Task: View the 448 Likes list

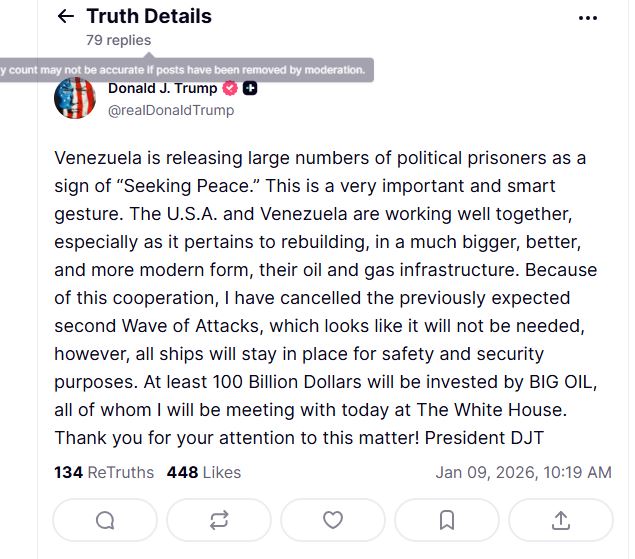Action: (x=204, y=472)
